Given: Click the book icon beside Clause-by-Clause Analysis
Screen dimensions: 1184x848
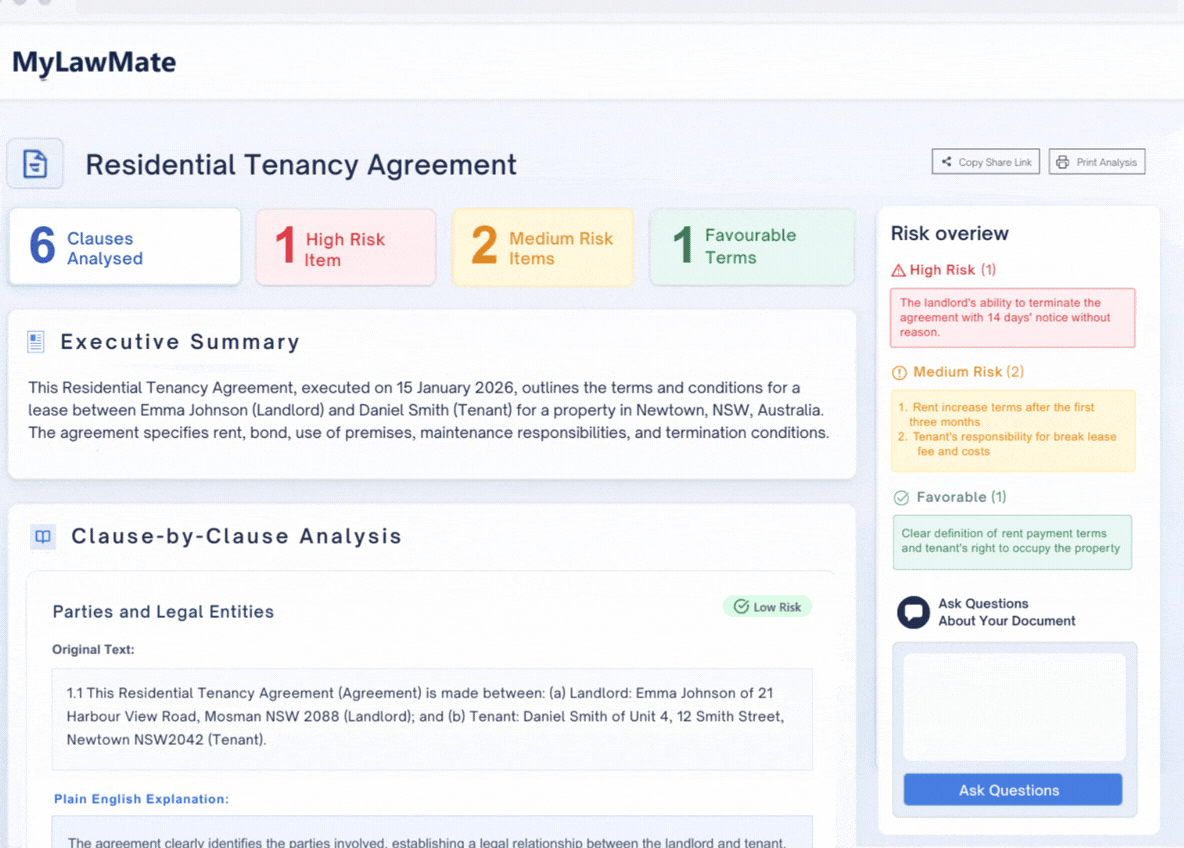Looking at the screenshot, I should tap(43, 536).
